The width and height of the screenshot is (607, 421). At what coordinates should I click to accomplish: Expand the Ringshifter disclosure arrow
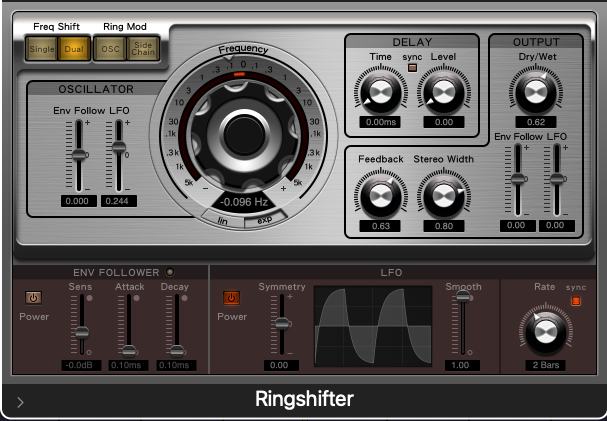(21, 403)
